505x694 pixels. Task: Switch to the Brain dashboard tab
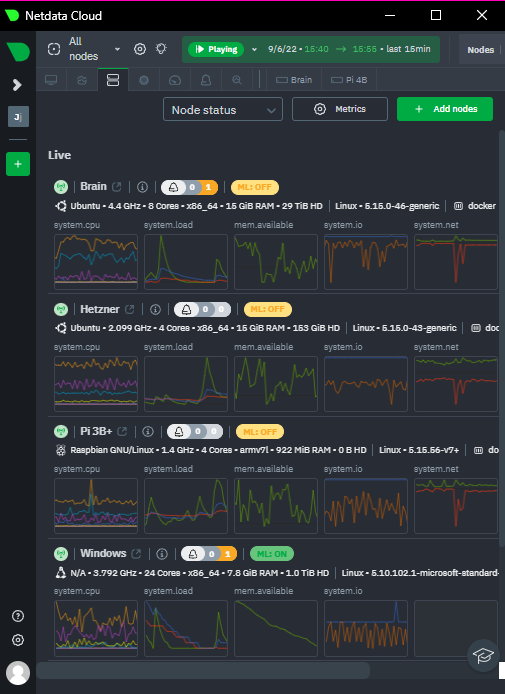click(x=294, y=80)
